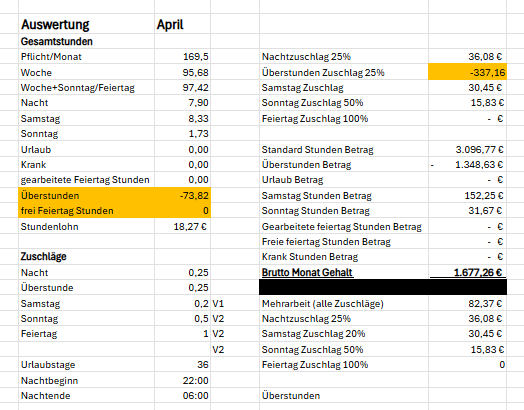Viewport: 524px width, 410px height.
Task: Click the 'Samstag Zuschlag 20%' label
Action: tap(313, 333)
